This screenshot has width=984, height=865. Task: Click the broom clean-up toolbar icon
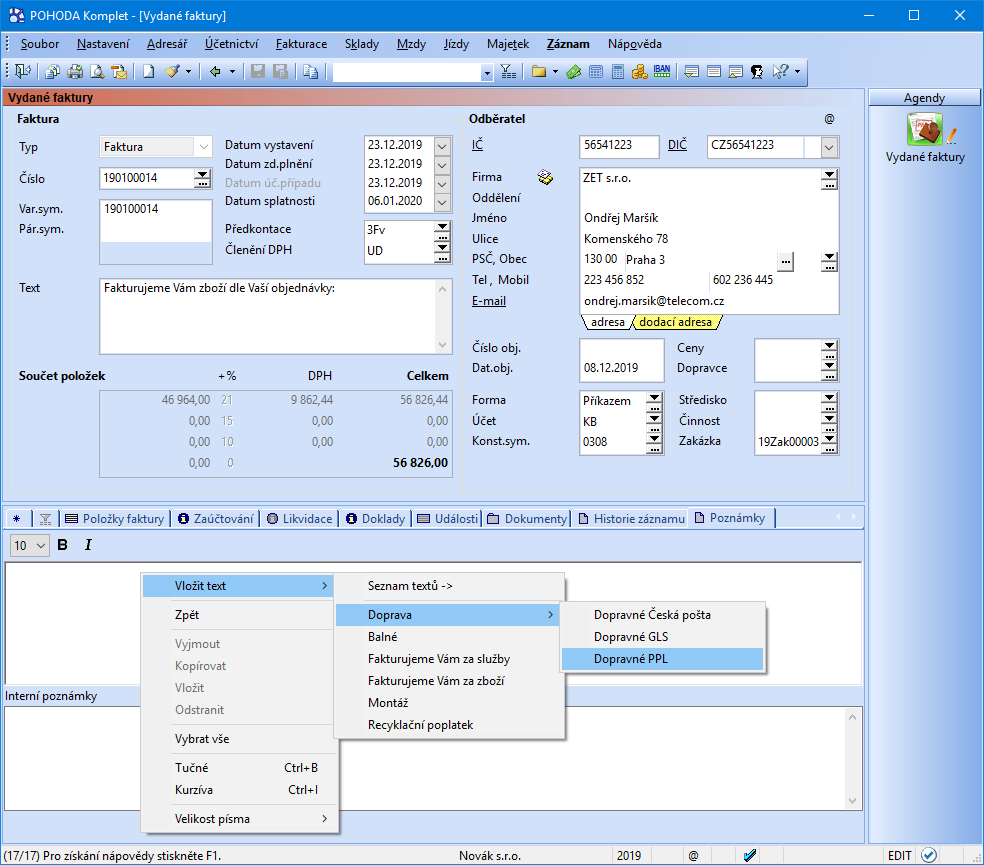point(172,72)
